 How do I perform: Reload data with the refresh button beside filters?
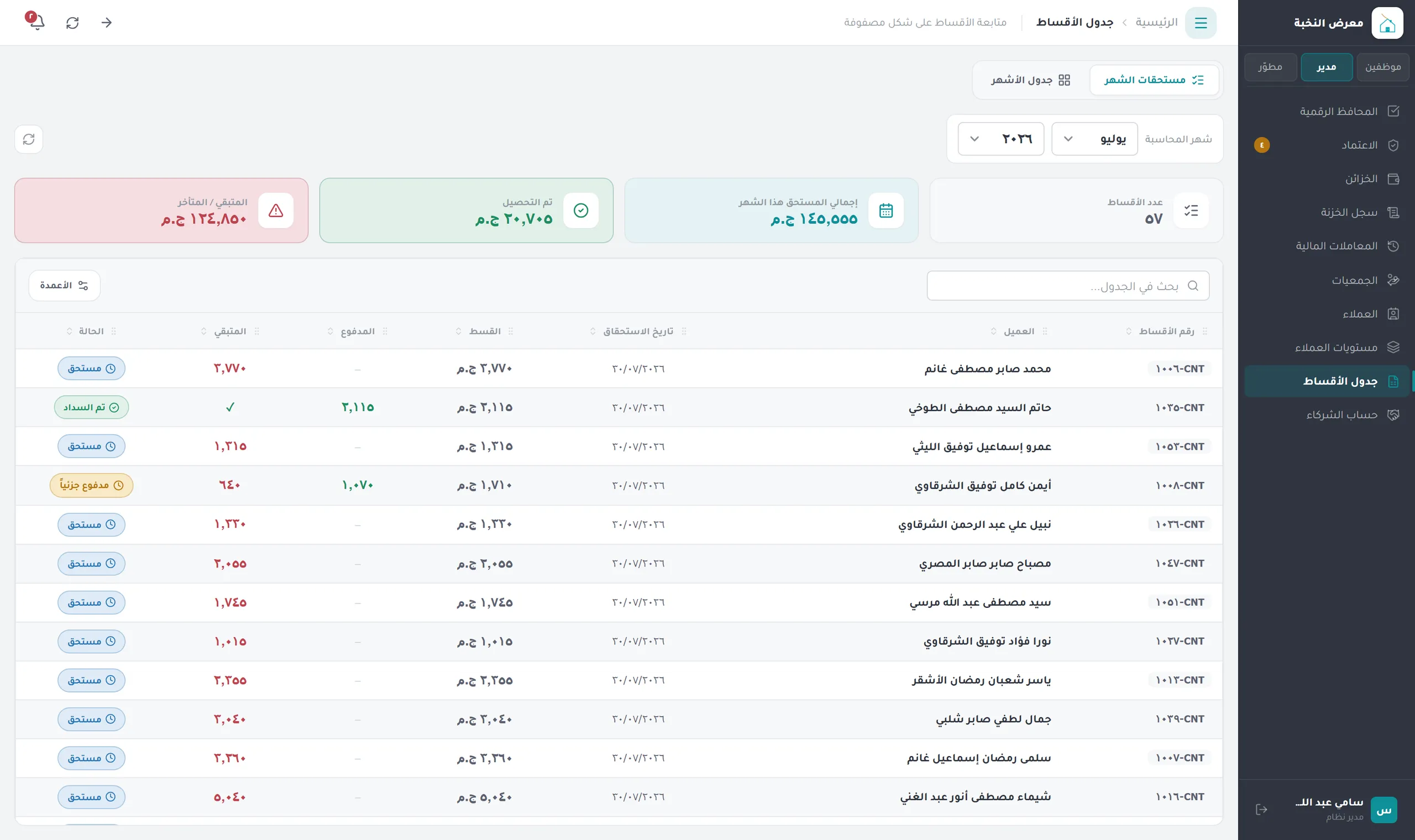click(29, 139)
